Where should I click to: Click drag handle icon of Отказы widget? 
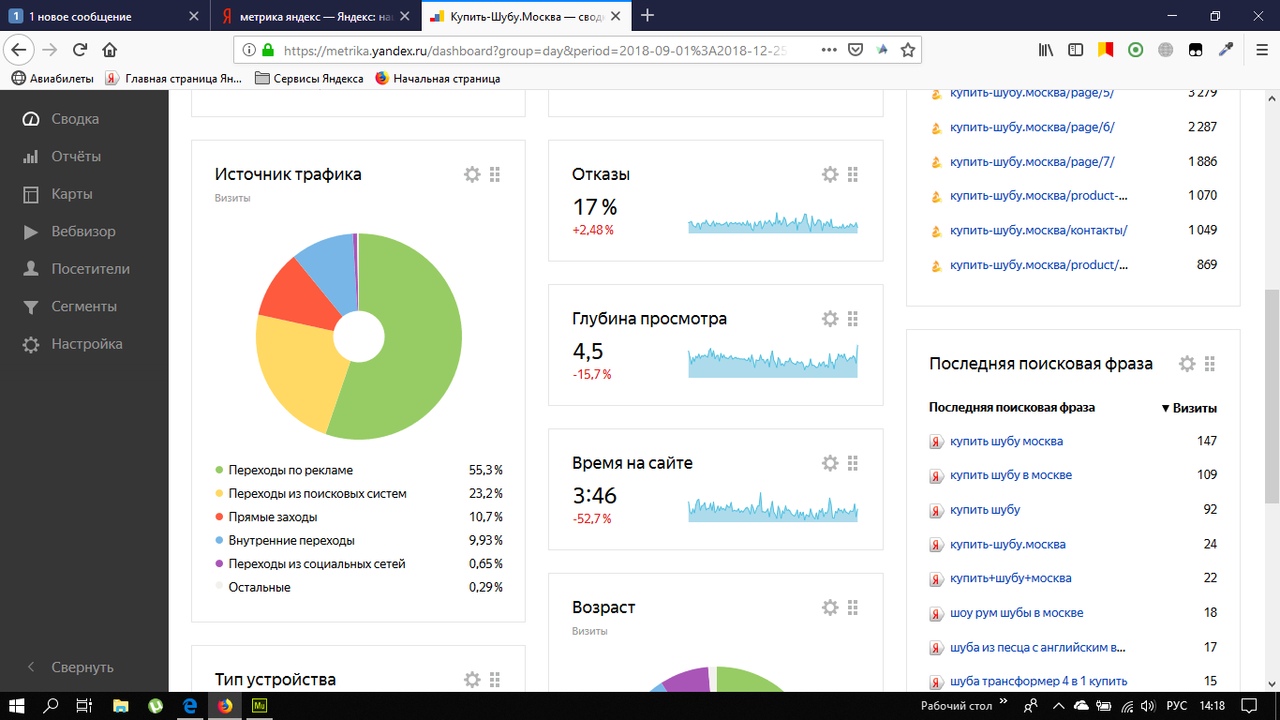click(853, 175)
